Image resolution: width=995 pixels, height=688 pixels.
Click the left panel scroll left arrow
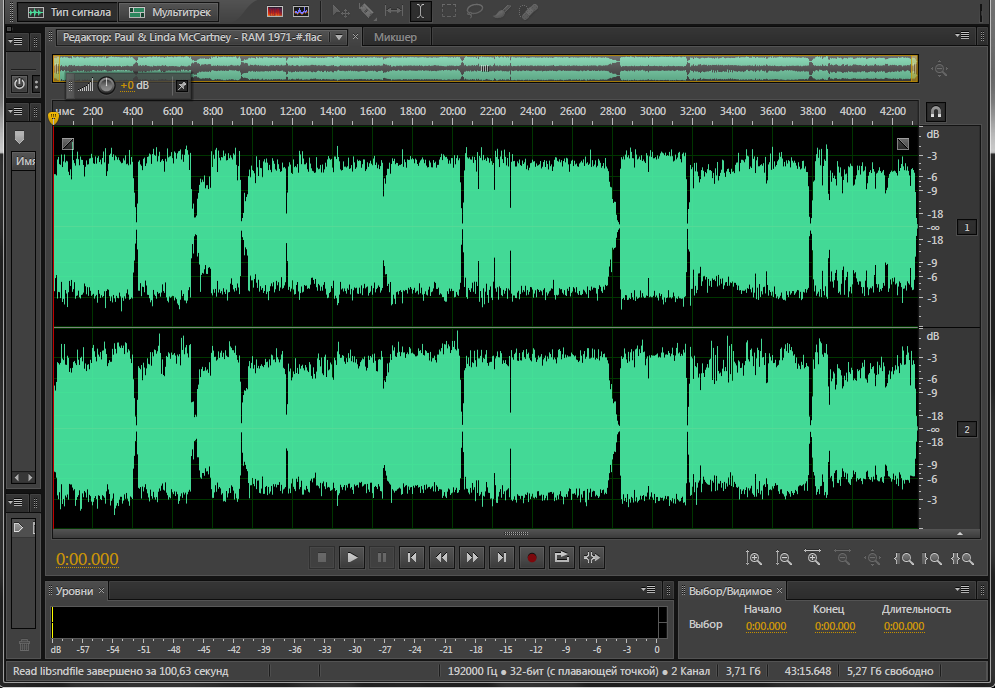[x=17, y=477]
